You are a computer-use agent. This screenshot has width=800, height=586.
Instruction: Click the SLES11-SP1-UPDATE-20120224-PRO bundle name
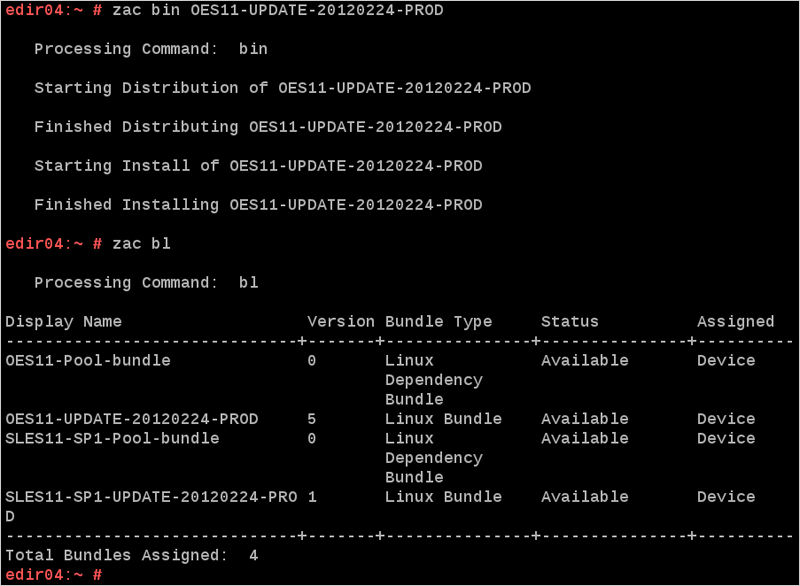point(151,497)
